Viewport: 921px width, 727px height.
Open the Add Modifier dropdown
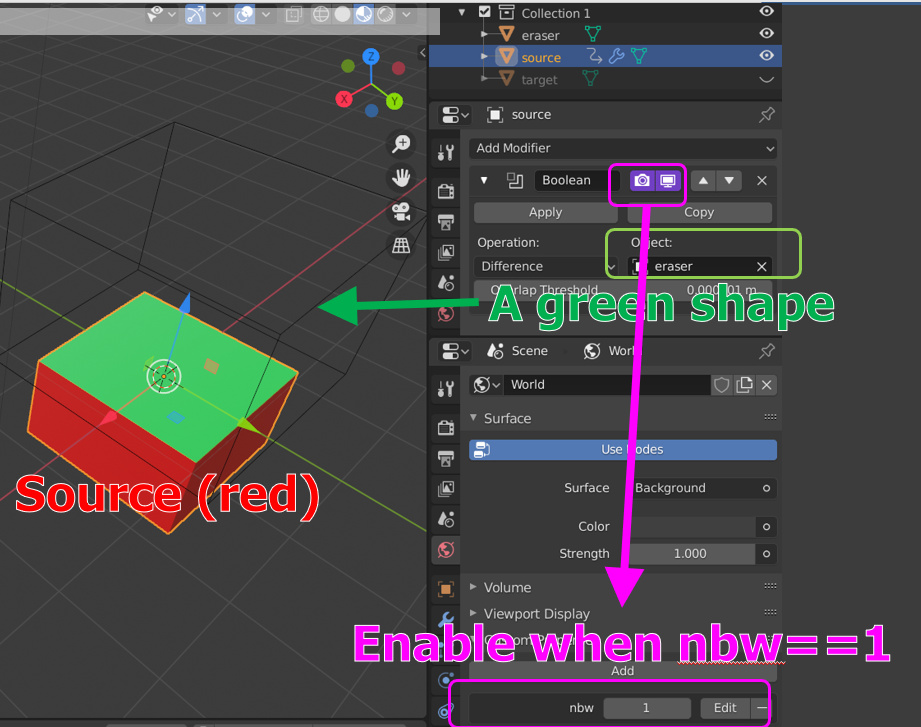[623, 149]
